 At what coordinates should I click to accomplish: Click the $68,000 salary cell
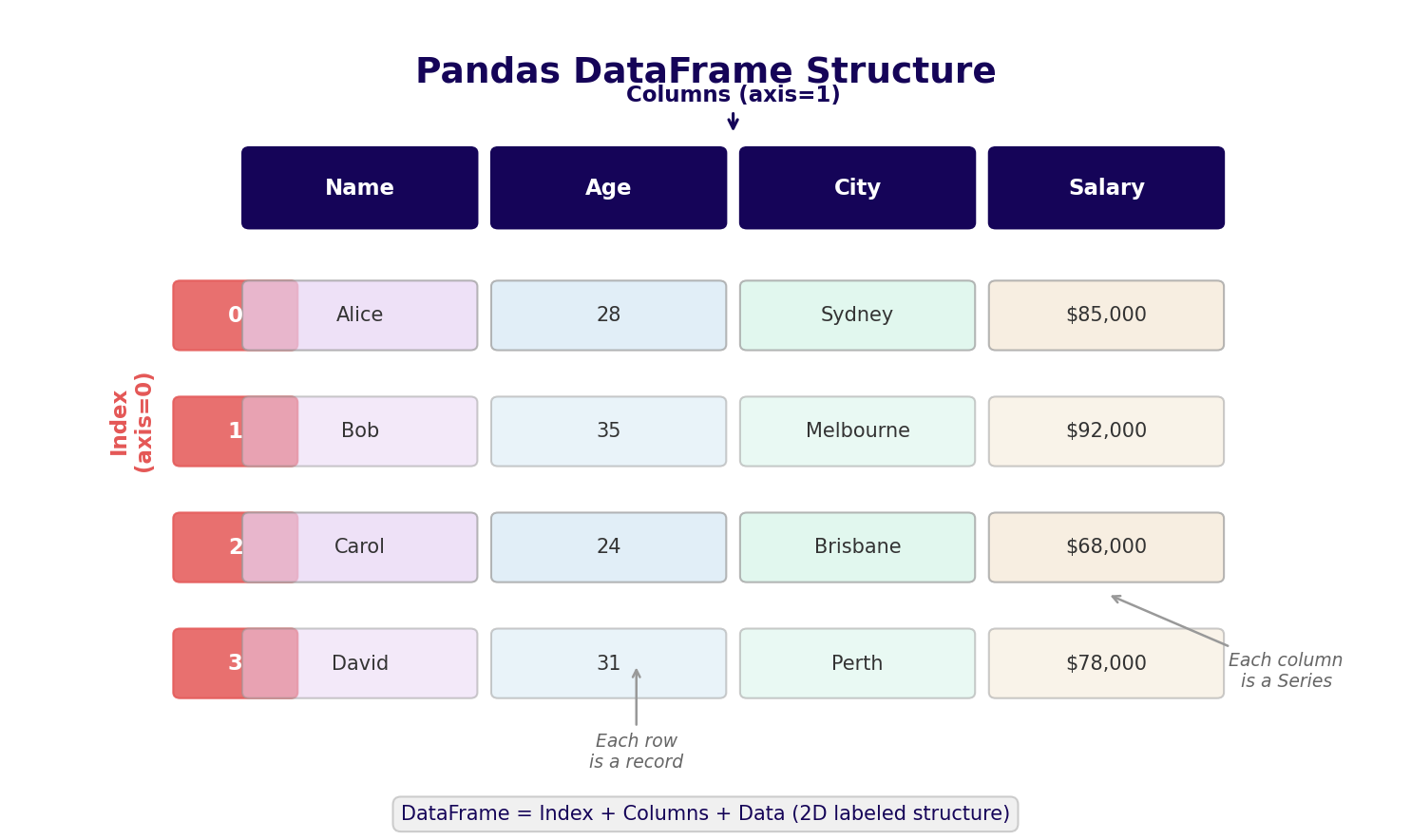click(1106, 547)
